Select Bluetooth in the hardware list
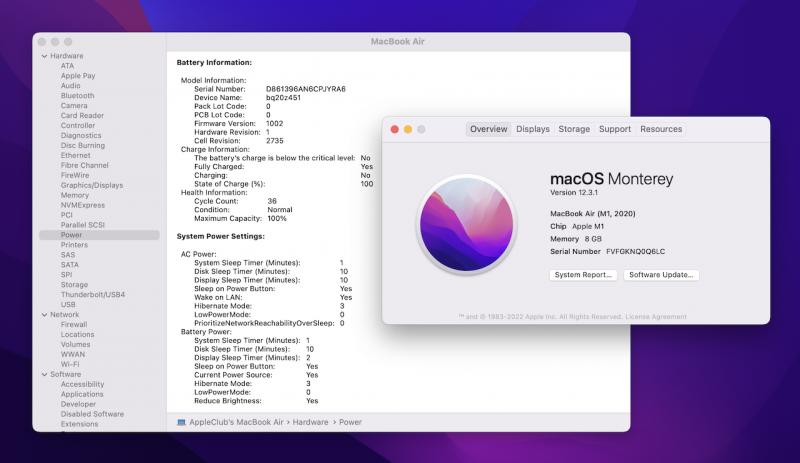This screenshot has width=800, height=463. 77,96
